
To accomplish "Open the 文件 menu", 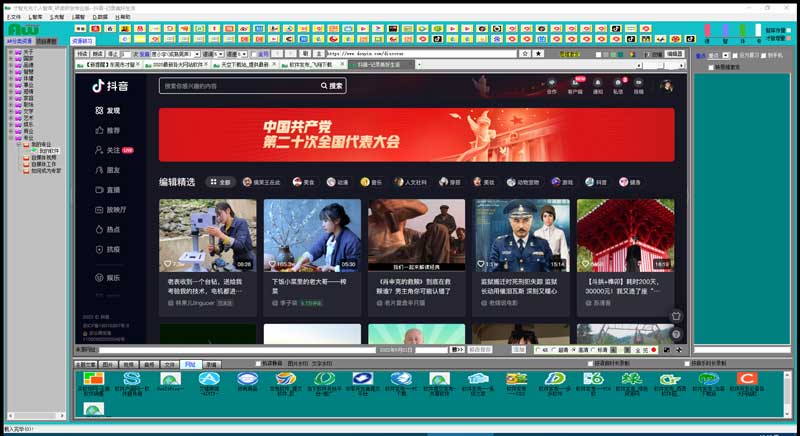I will tap(14, 17).
